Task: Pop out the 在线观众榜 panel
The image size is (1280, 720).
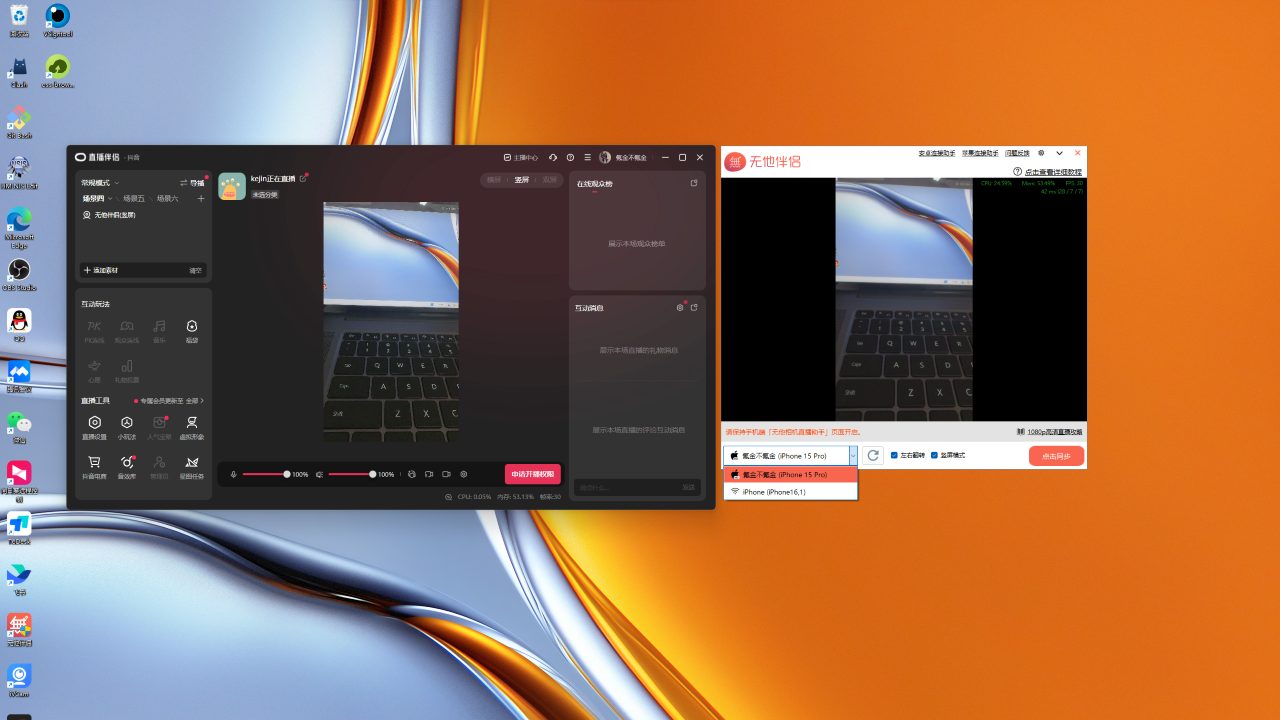Action: tap(694, 184)
